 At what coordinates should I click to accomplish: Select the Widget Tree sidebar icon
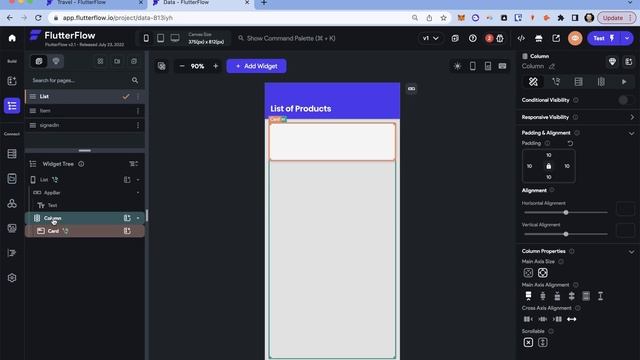point(12,106)
